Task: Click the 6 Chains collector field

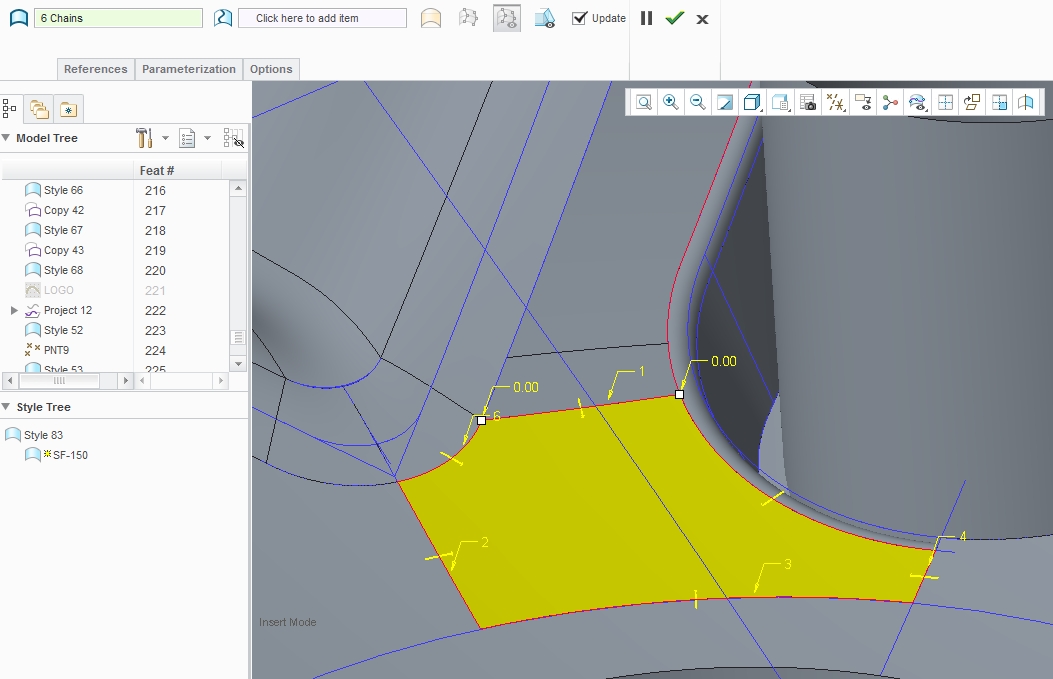Action: pos(118,18)
